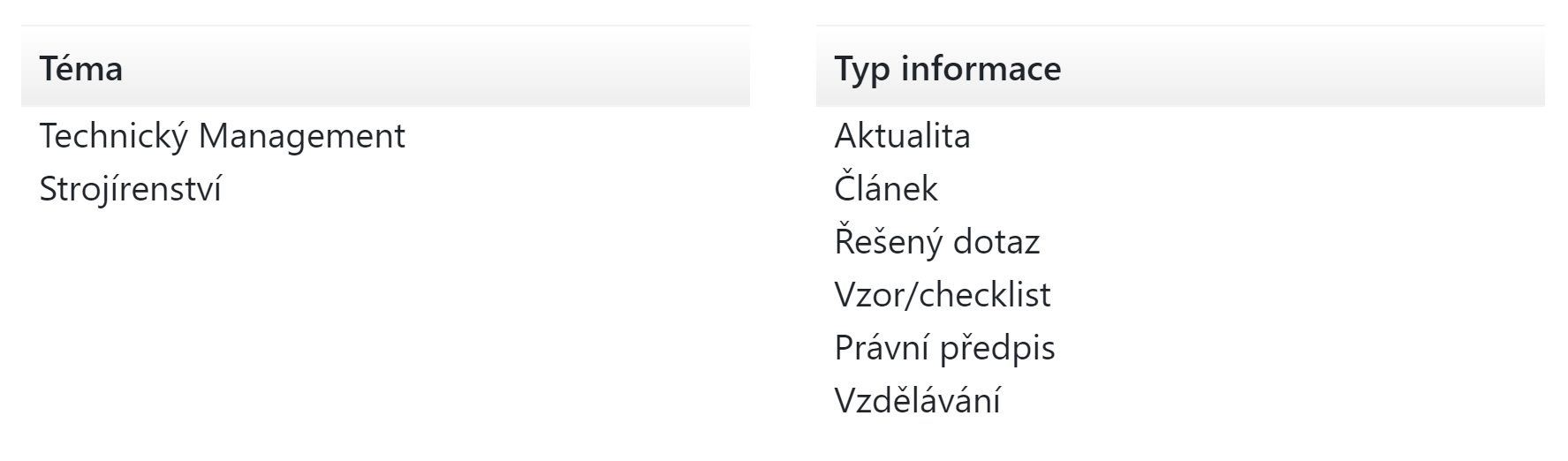View articles under Článek
Screen dimensions: 1568x461
885,188
